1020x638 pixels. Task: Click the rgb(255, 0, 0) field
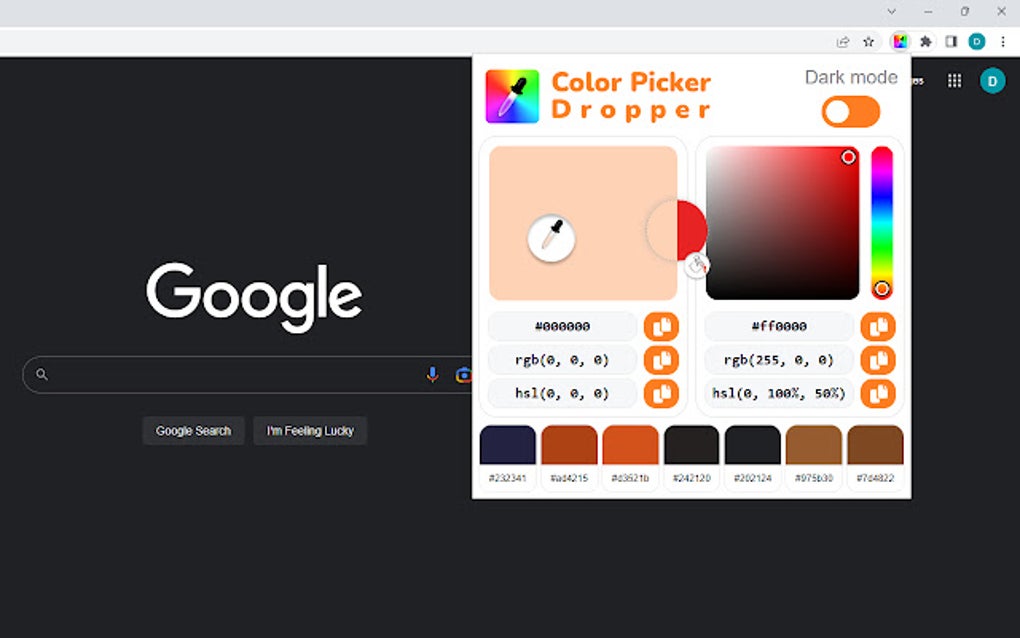[x=779, y=360]
